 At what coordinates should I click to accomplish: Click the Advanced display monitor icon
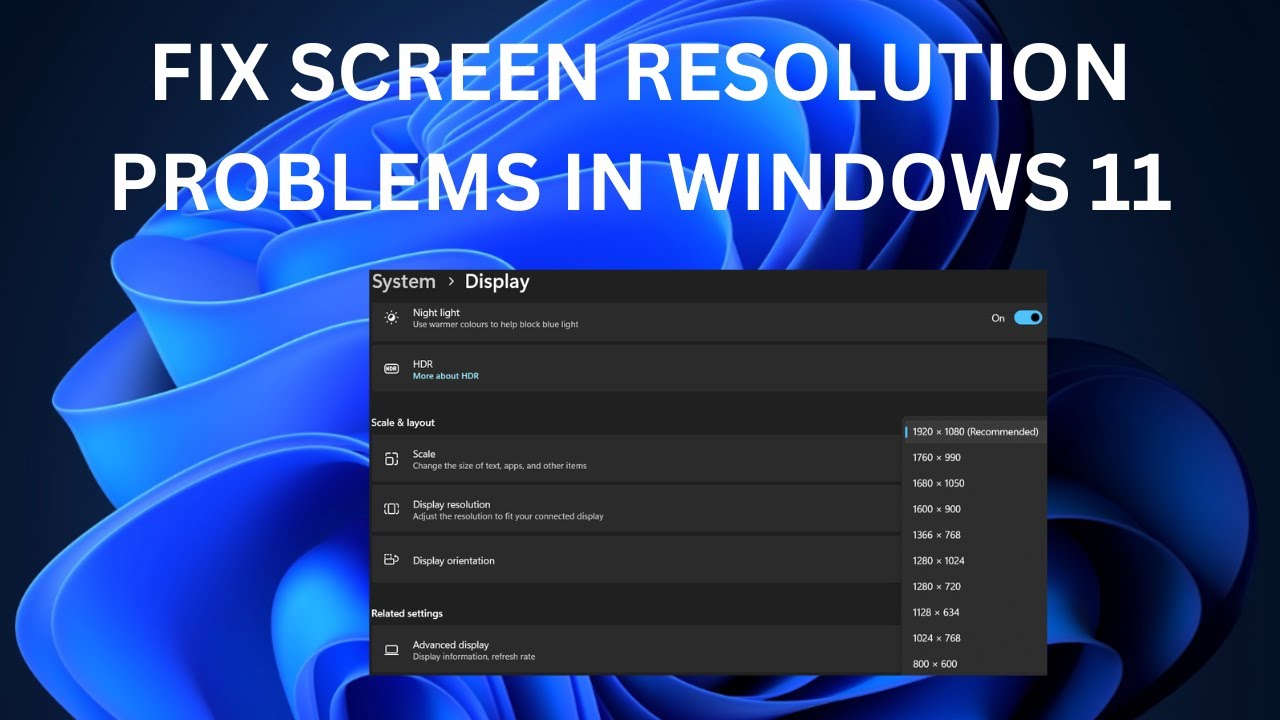[x=391, y=650]
